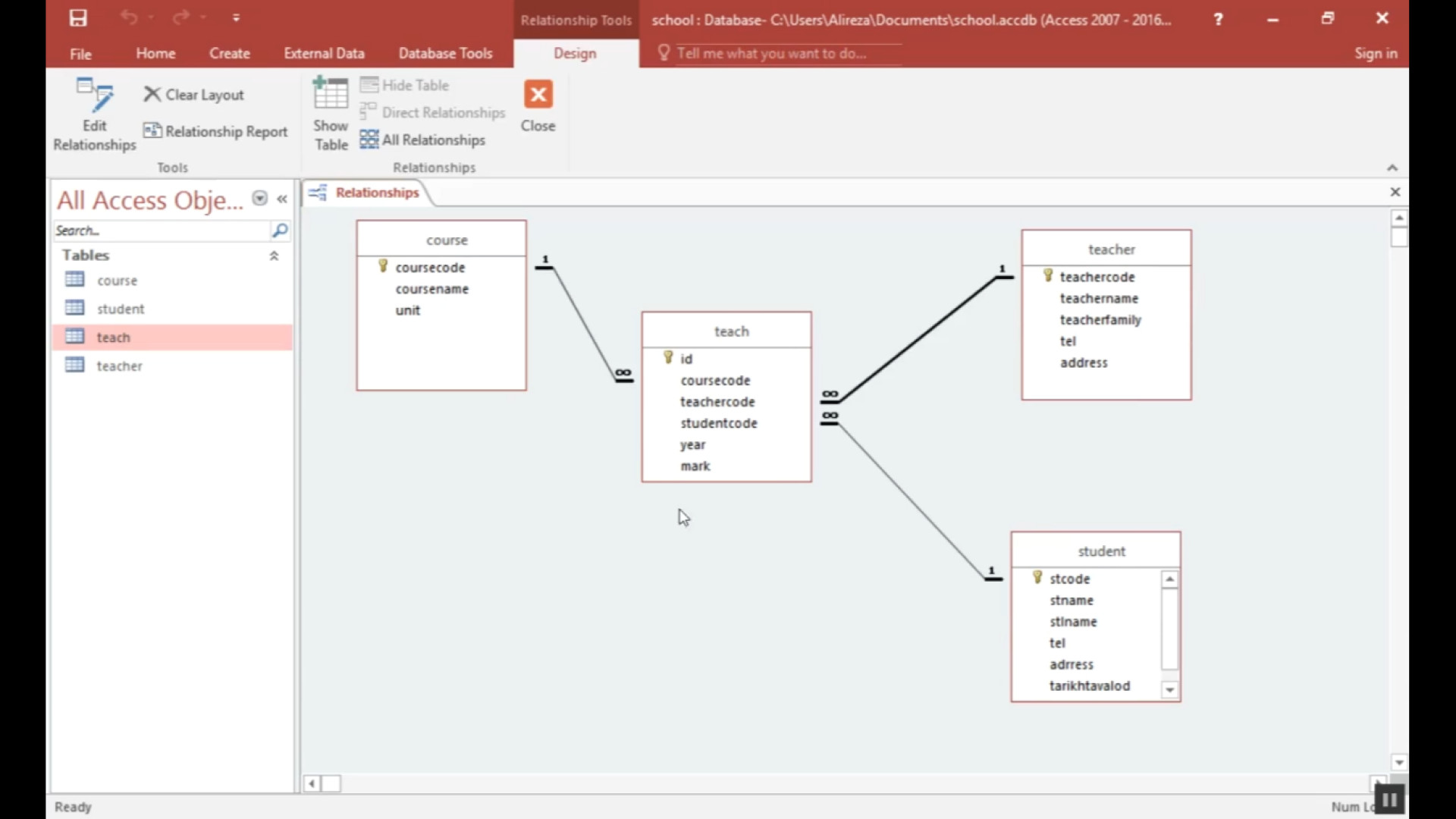The width and height of the screenshot is (1456, 819).
Task: Select the teacher table in the navigation pane
Action: [x=119, y=366]
